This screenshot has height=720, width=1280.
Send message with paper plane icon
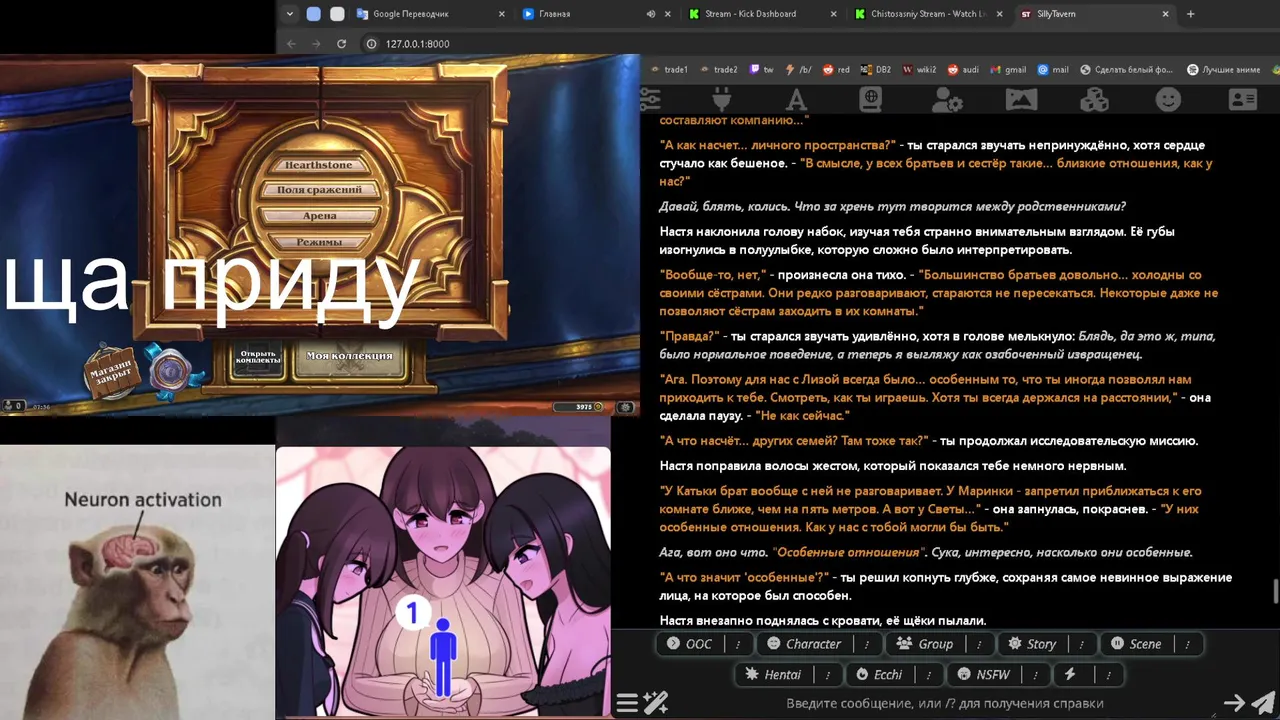point(1263,703)
